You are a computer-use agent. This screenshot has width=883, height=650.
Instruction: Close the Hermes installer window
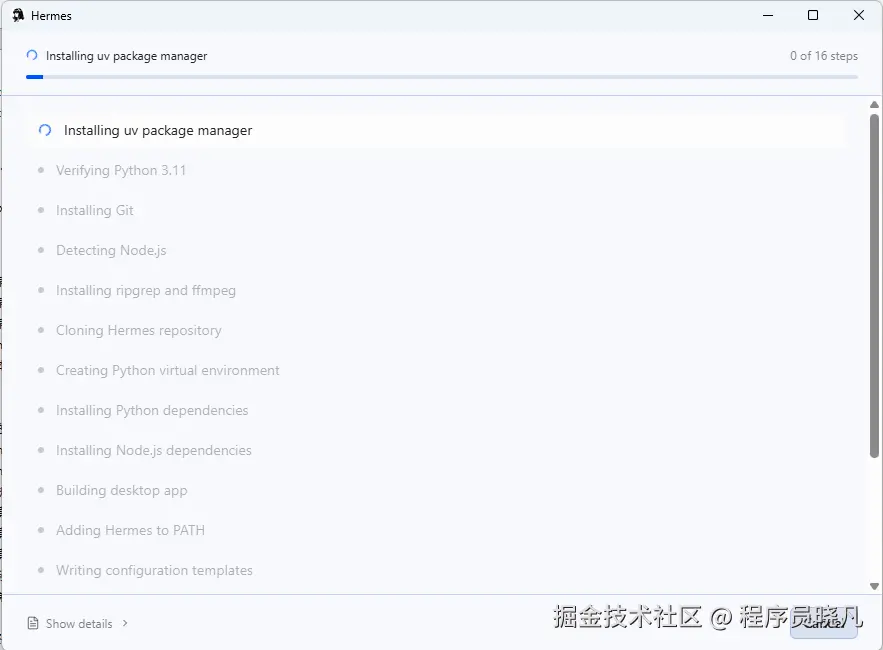point(858,15)
